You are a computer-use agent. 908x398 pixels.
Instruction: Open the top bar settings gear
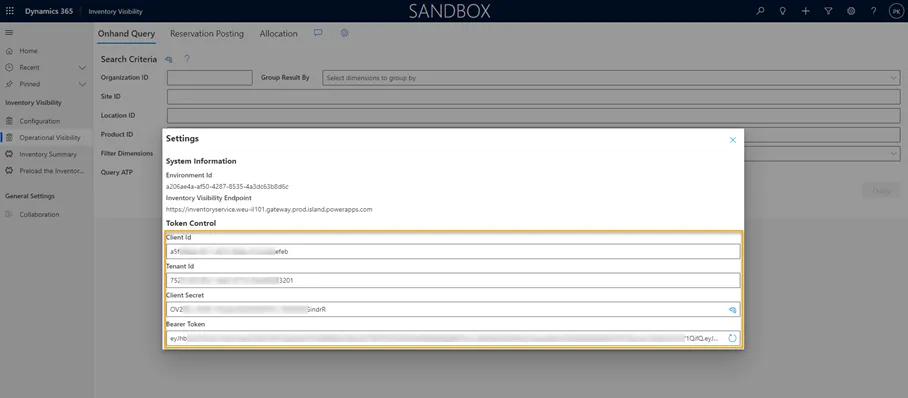coord(851,11)
